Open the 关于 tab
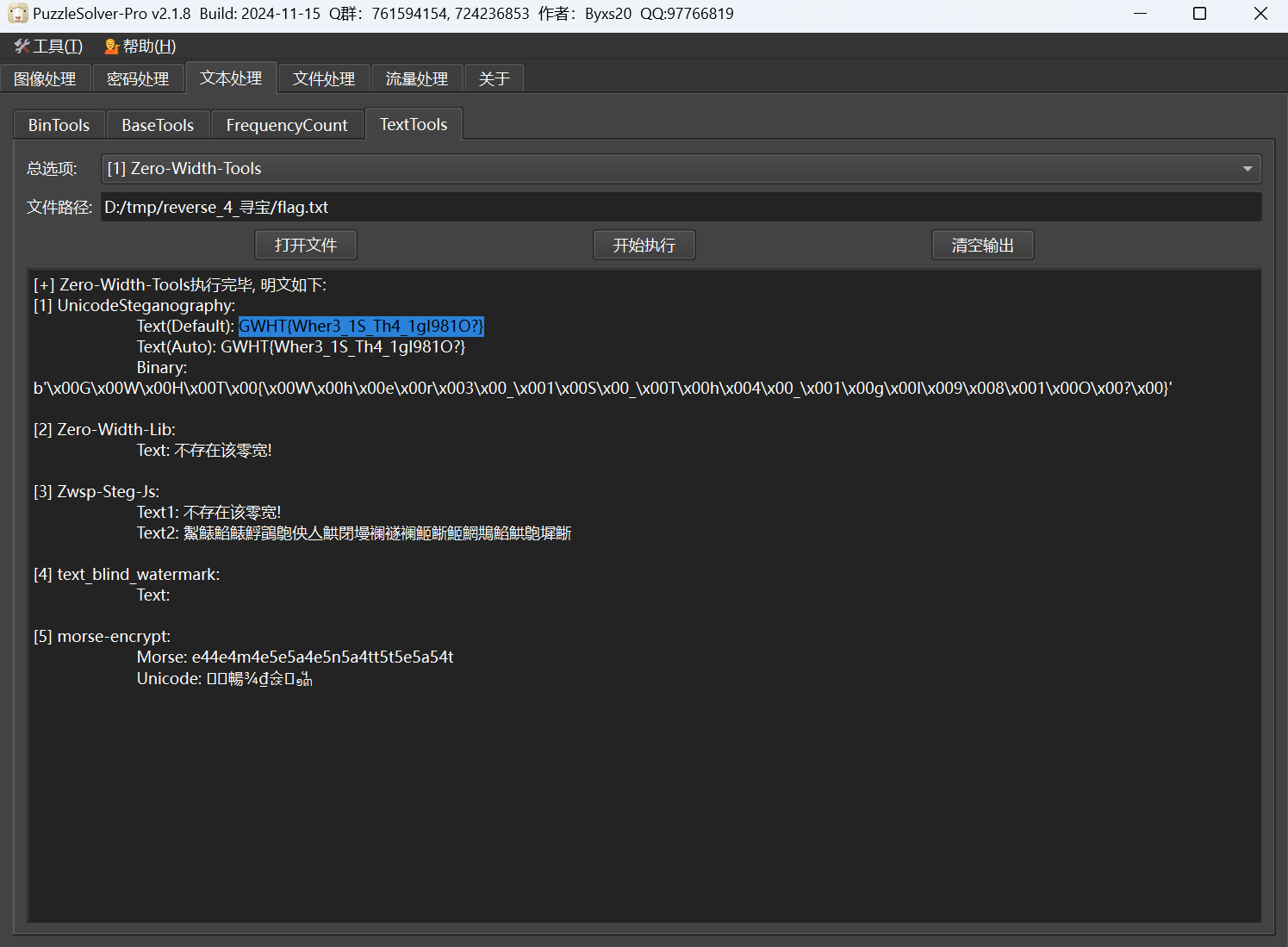Viewport: 1288px width, 947px height. [495, 78]
